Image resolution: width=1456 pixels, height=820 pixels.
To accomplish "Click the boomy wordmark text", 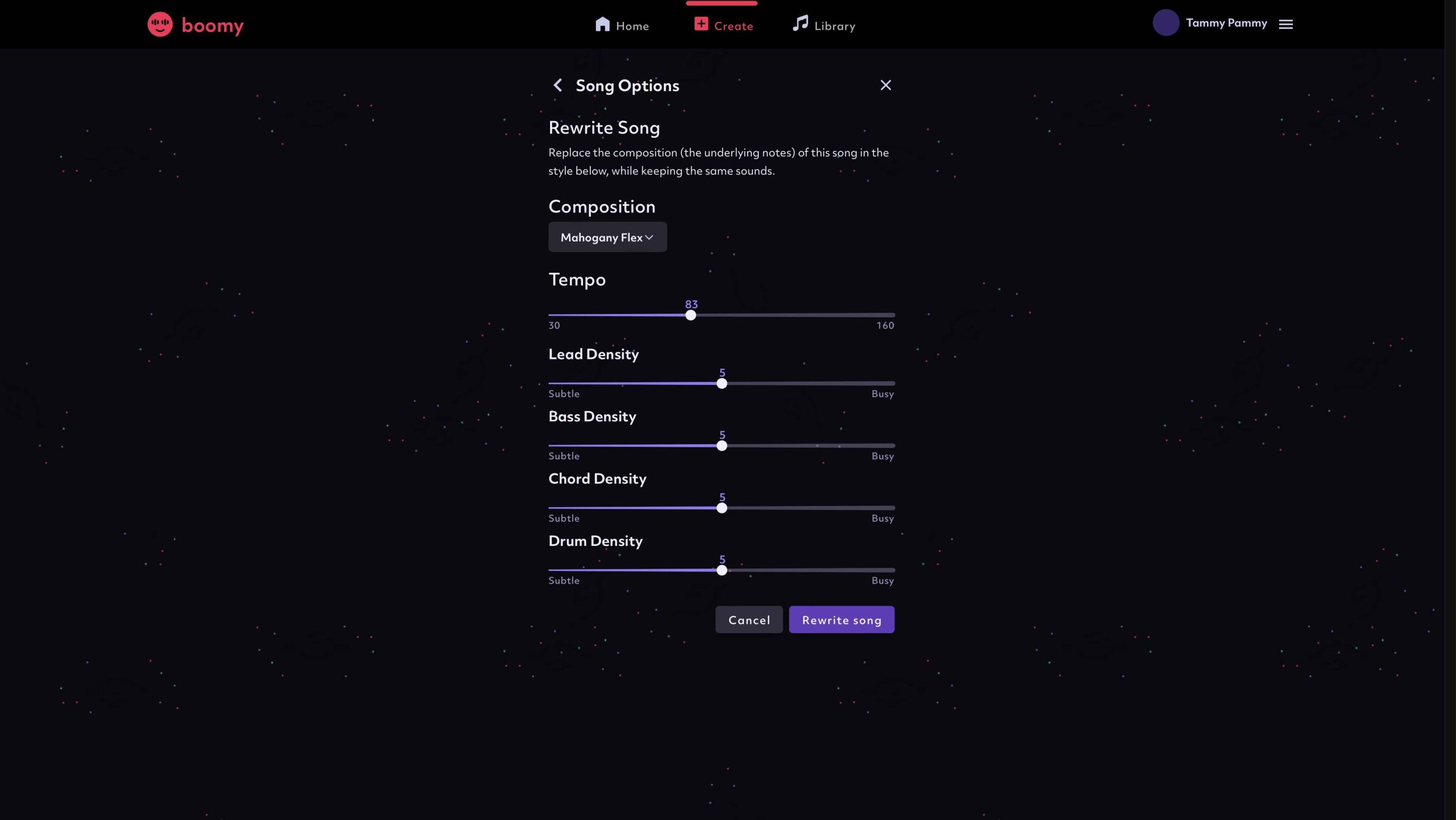I will 212,26.
